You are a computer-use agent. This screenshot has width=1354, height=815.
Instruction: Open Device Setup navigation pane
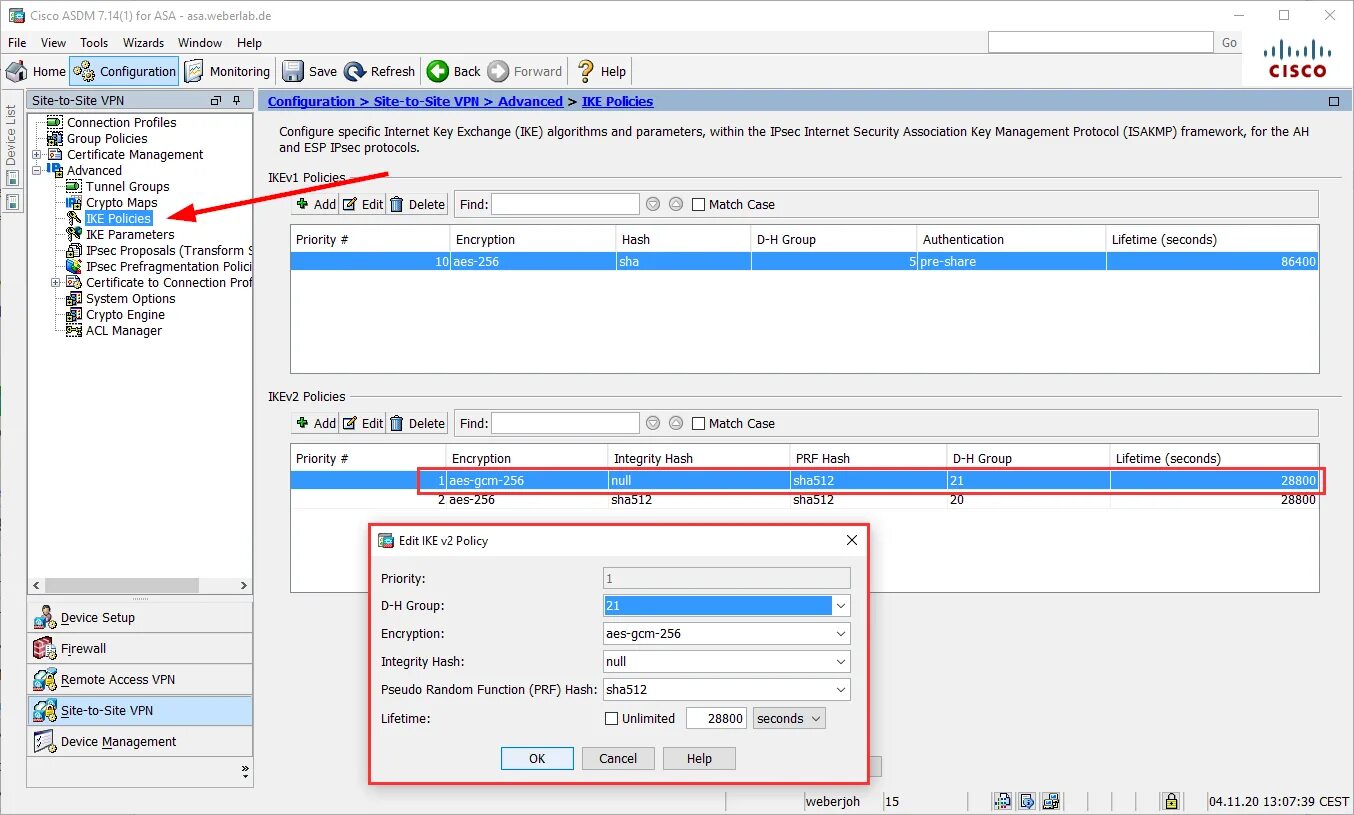click(x=139, y=617)
